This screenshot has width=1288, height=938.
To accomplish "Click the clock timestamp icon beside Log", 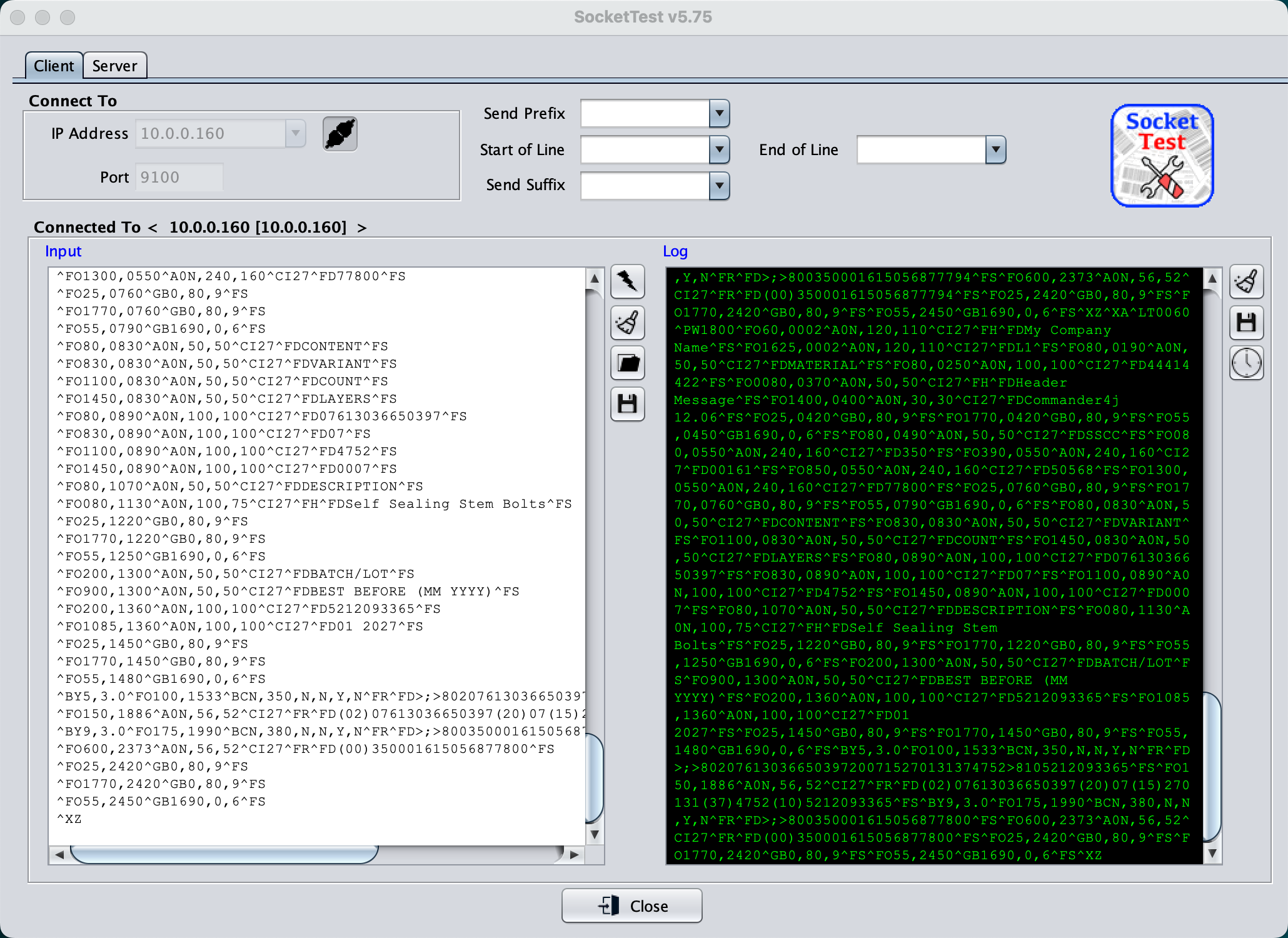I will pos(1246,363).
